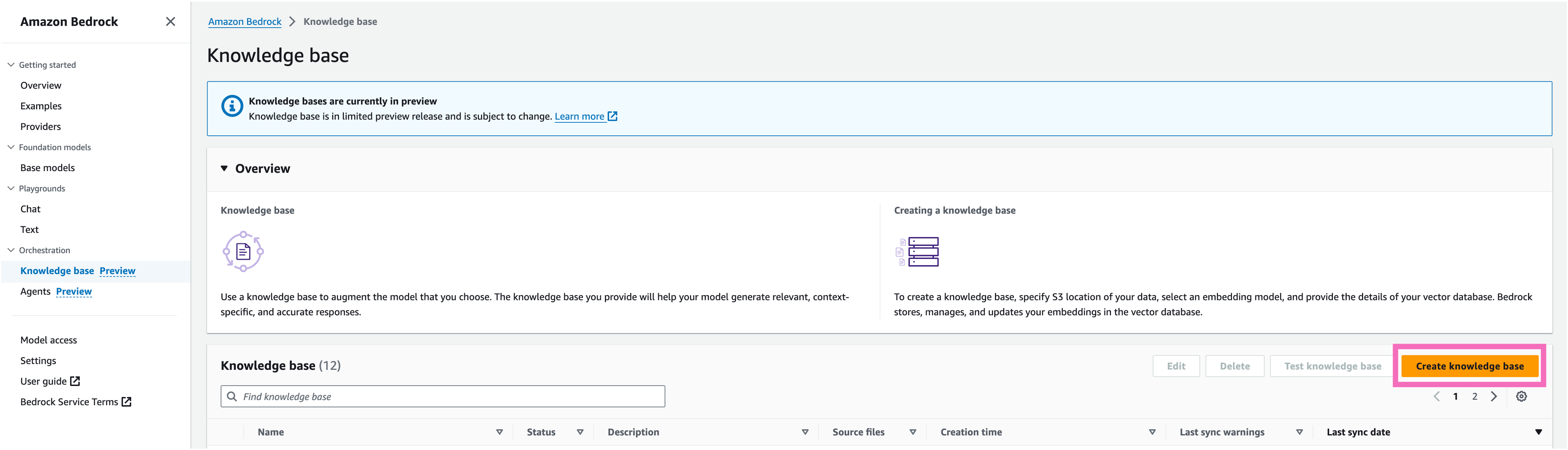
Task: Click the search magnifier icon
Action: (x=232, y=396)
